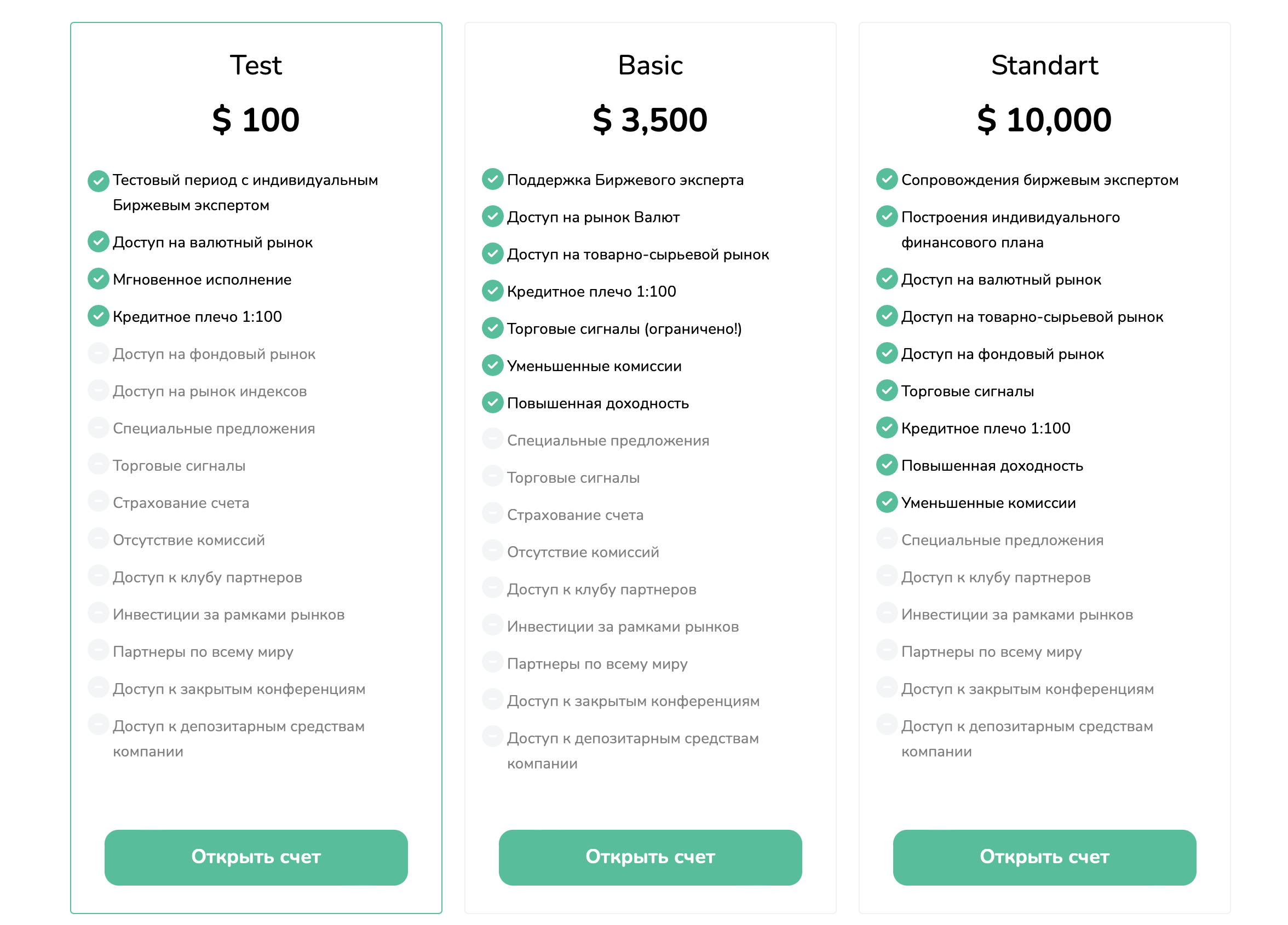Click gray icon beside Test's Доступ на рынок индексов
Image resolution: width=1288 pixels, height=925 pixels.
click(98, 390)
